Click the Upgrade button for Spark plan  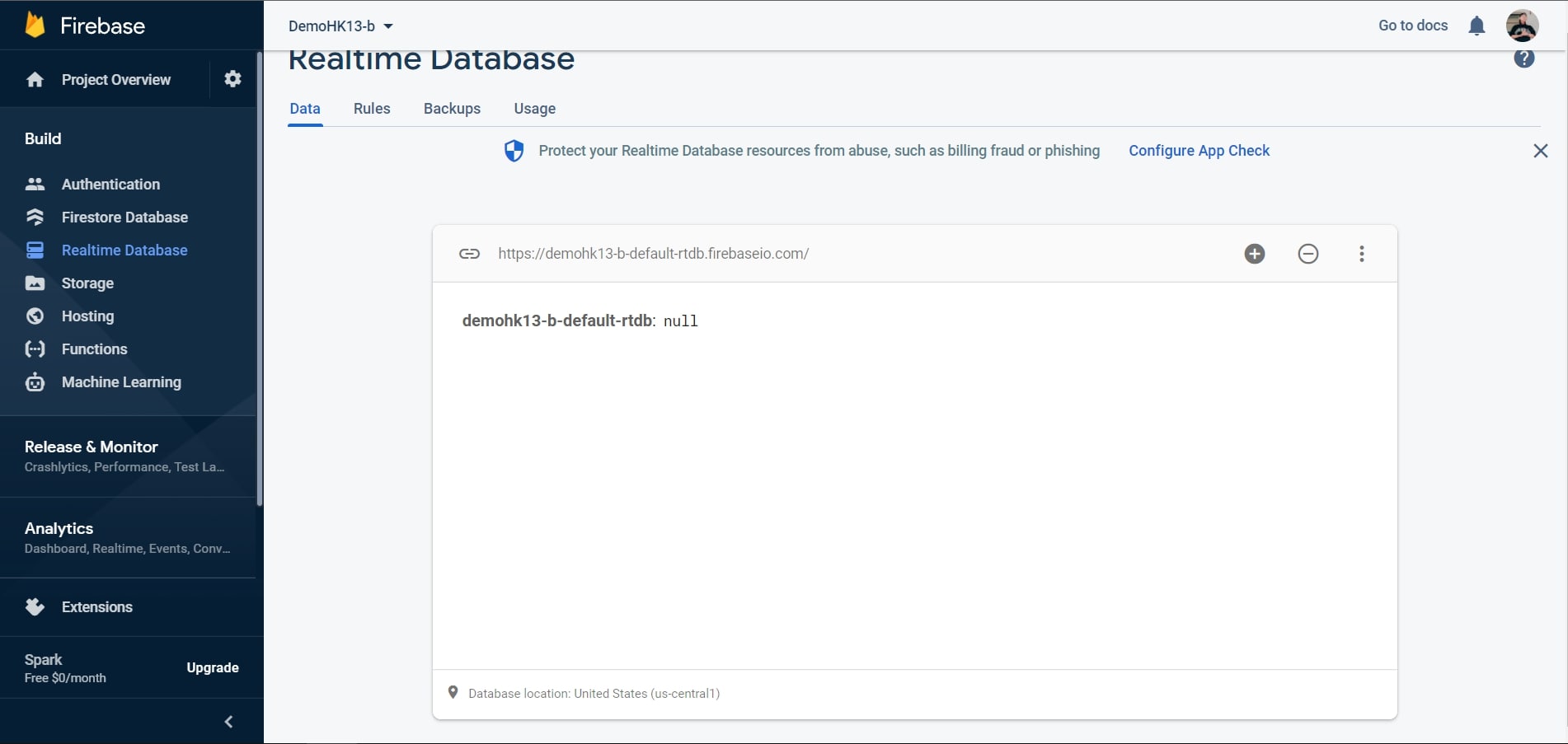click(212, 667)
